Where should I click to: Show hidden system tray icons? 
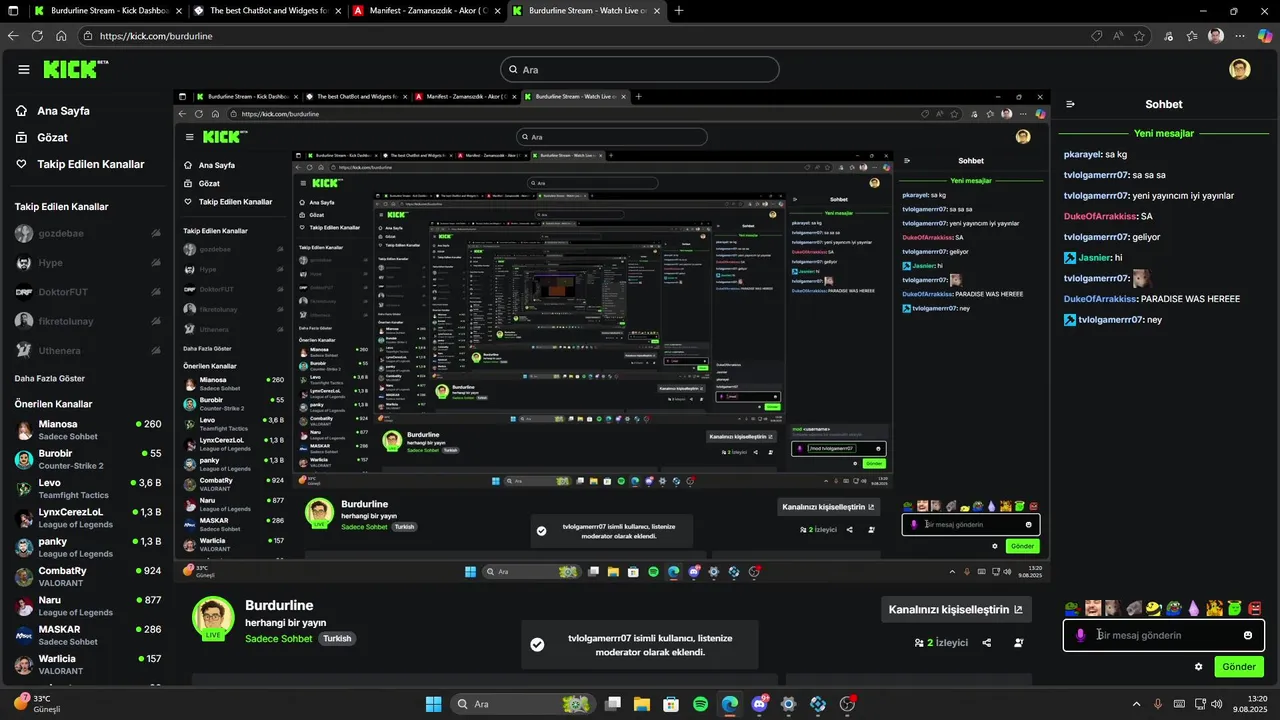[x=1136, y=704]
